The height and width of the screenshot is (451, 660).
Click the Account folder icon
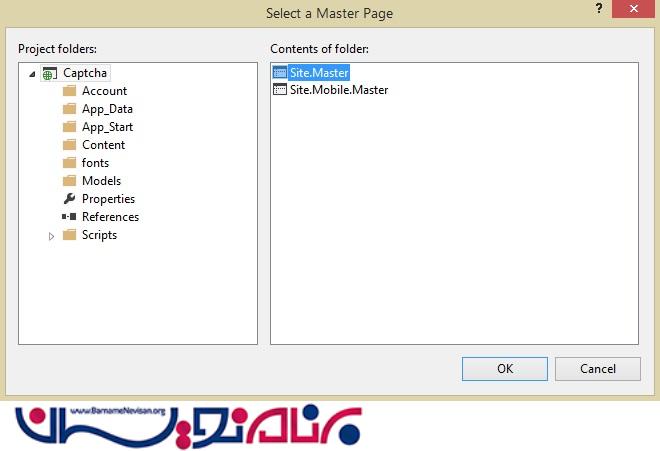69,91
